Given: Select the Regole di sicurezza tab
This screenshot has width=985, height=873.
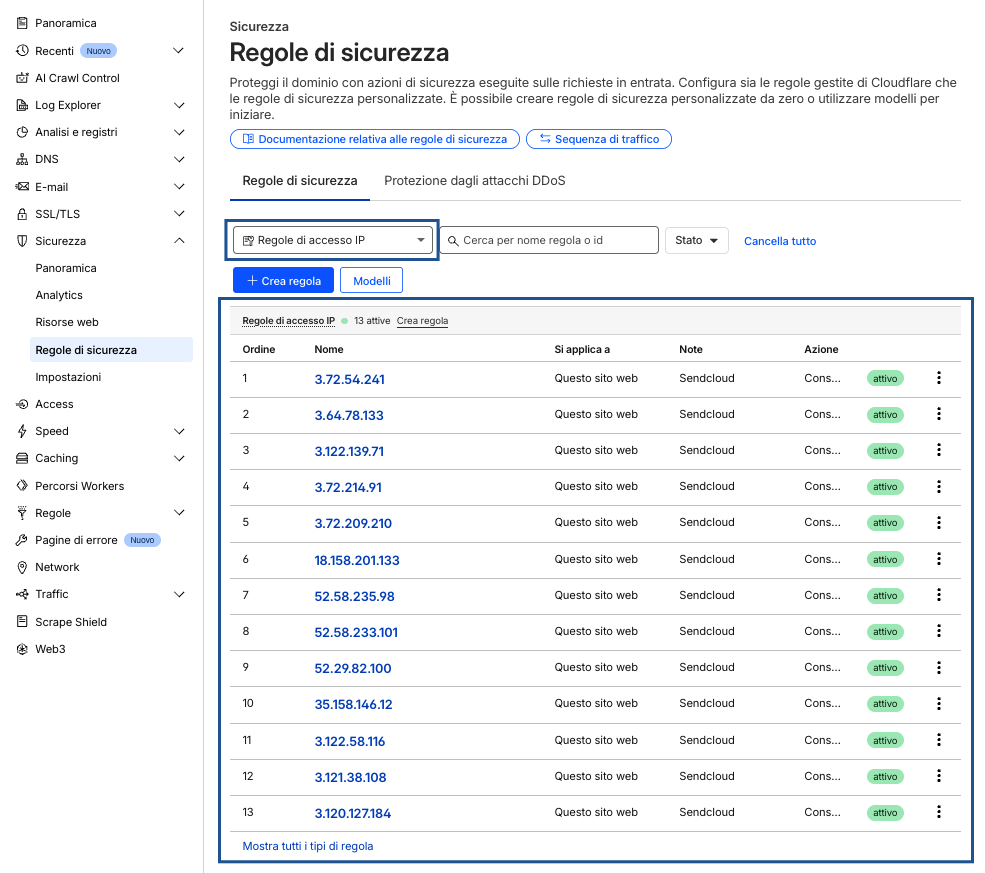Looking at the screenshot, I should (300, 181).
